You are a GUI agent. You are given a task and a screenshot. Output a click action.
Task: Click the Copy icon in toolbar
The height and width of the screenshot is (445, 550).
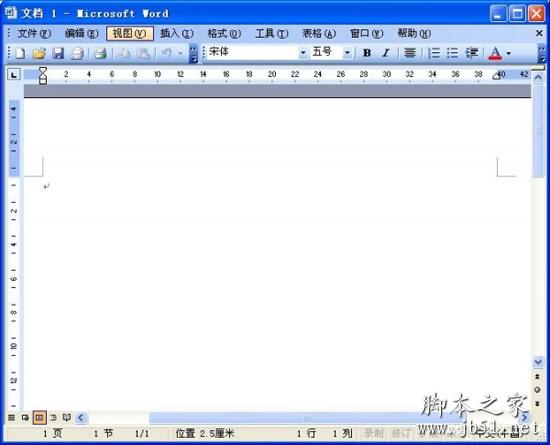tap(124, 53)
